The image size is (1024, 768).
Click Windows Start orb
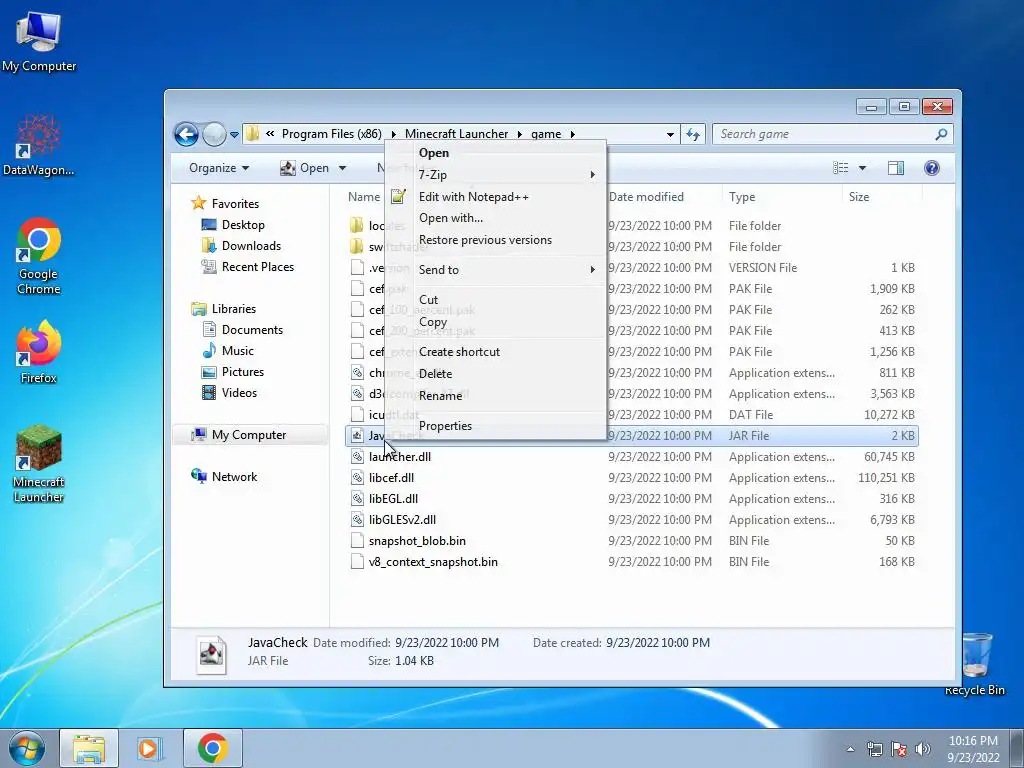pyautogui.click(x=27, y=748)
